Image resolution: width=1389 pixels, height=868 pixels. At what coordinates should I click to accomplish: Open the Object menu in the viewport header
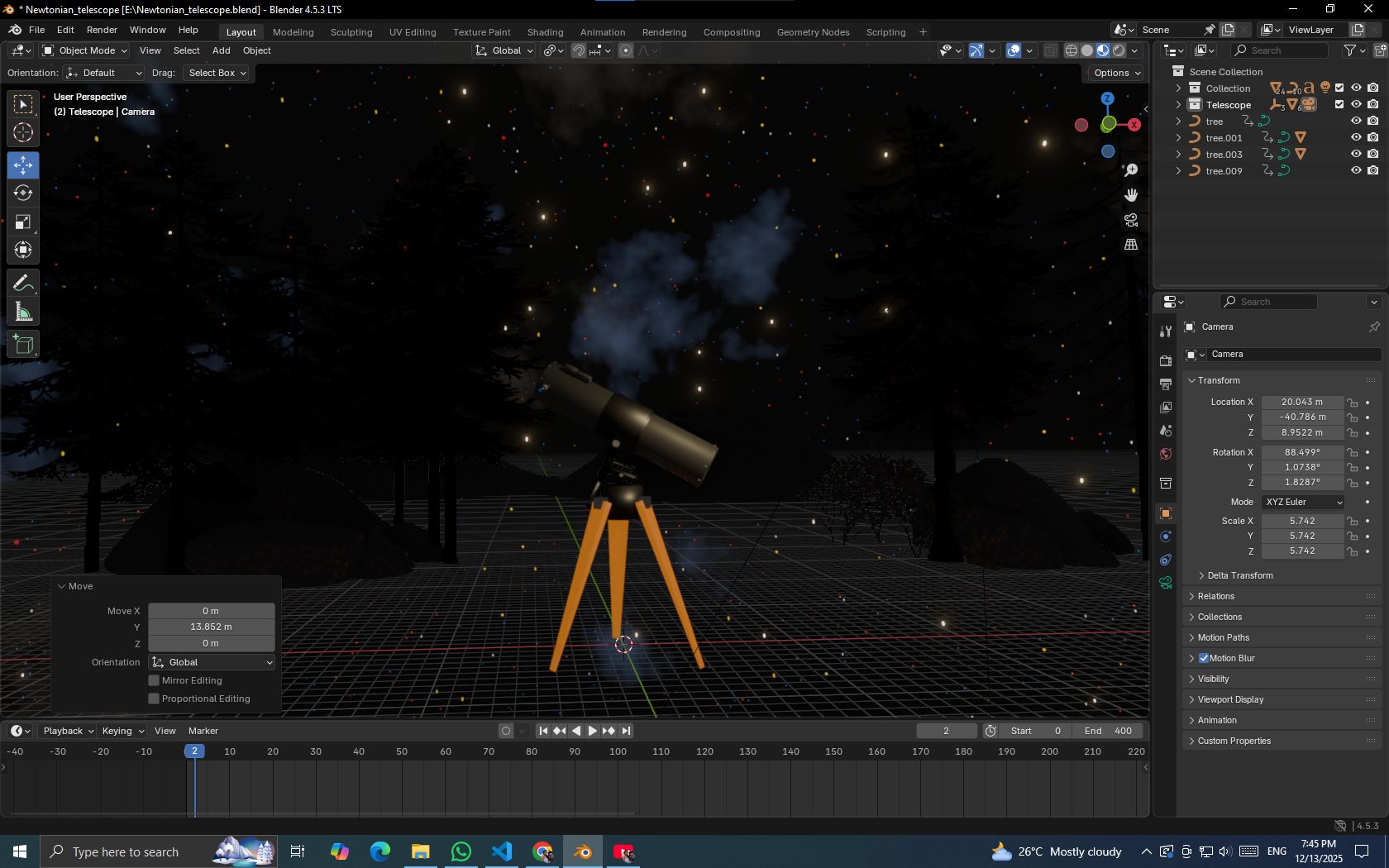[256, 50]
